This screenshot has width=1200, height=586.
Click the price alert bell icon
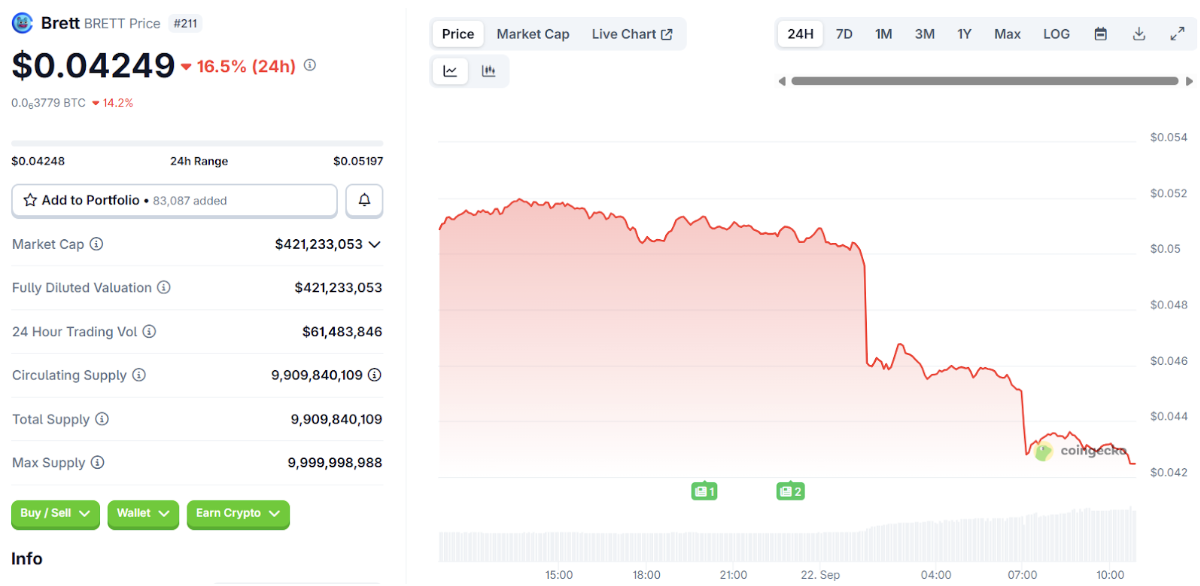click(364, 201)
